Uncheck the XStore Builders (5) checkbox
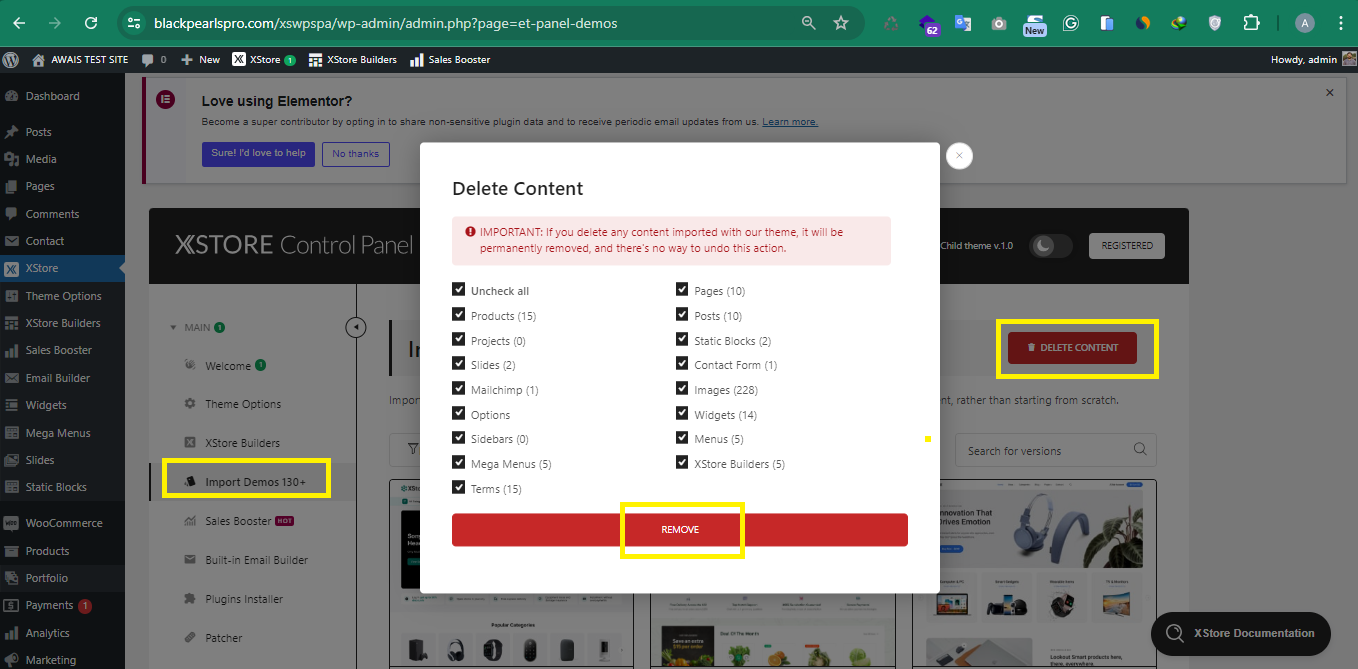 [x=682, y=463]
